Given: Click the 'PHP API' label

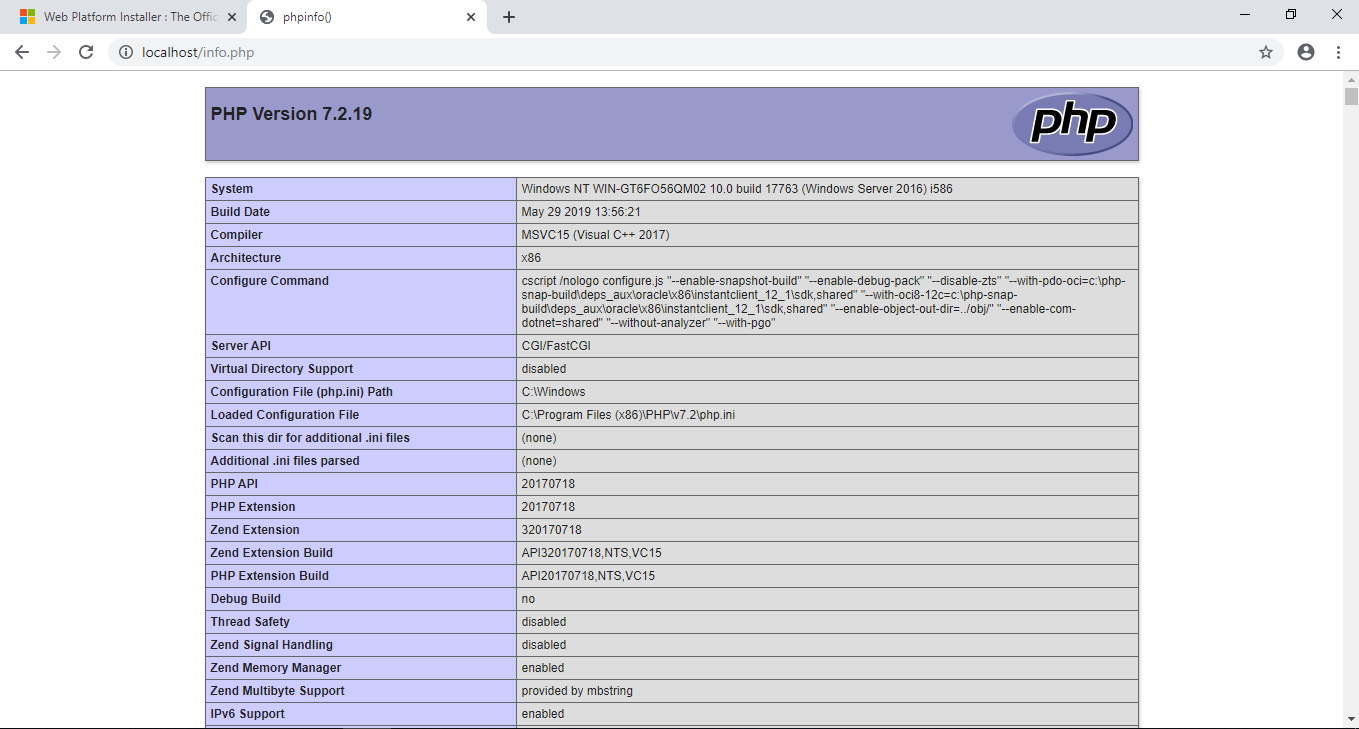Looking at the screenshot, I should [x=236, y=484].
